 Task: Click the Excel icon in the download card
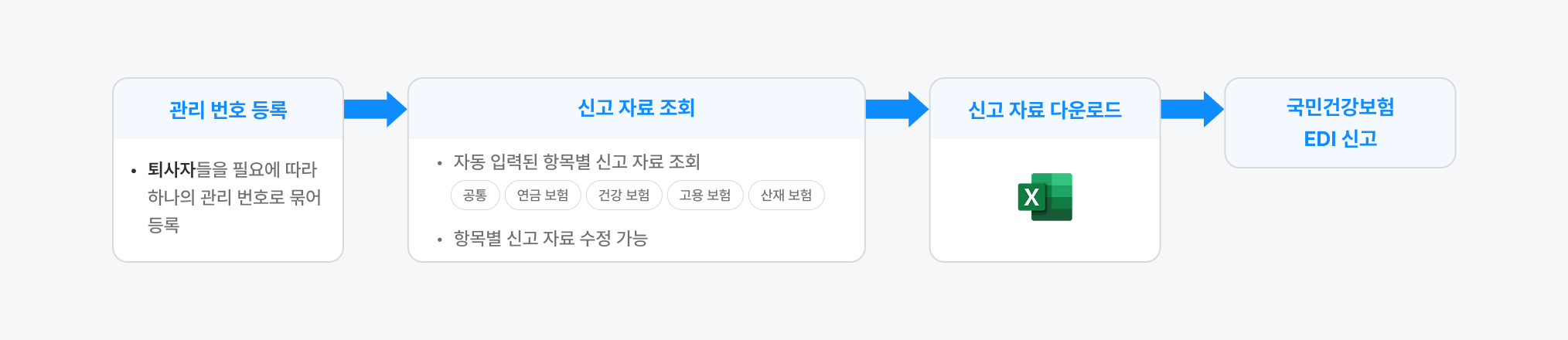point(1045,197)
